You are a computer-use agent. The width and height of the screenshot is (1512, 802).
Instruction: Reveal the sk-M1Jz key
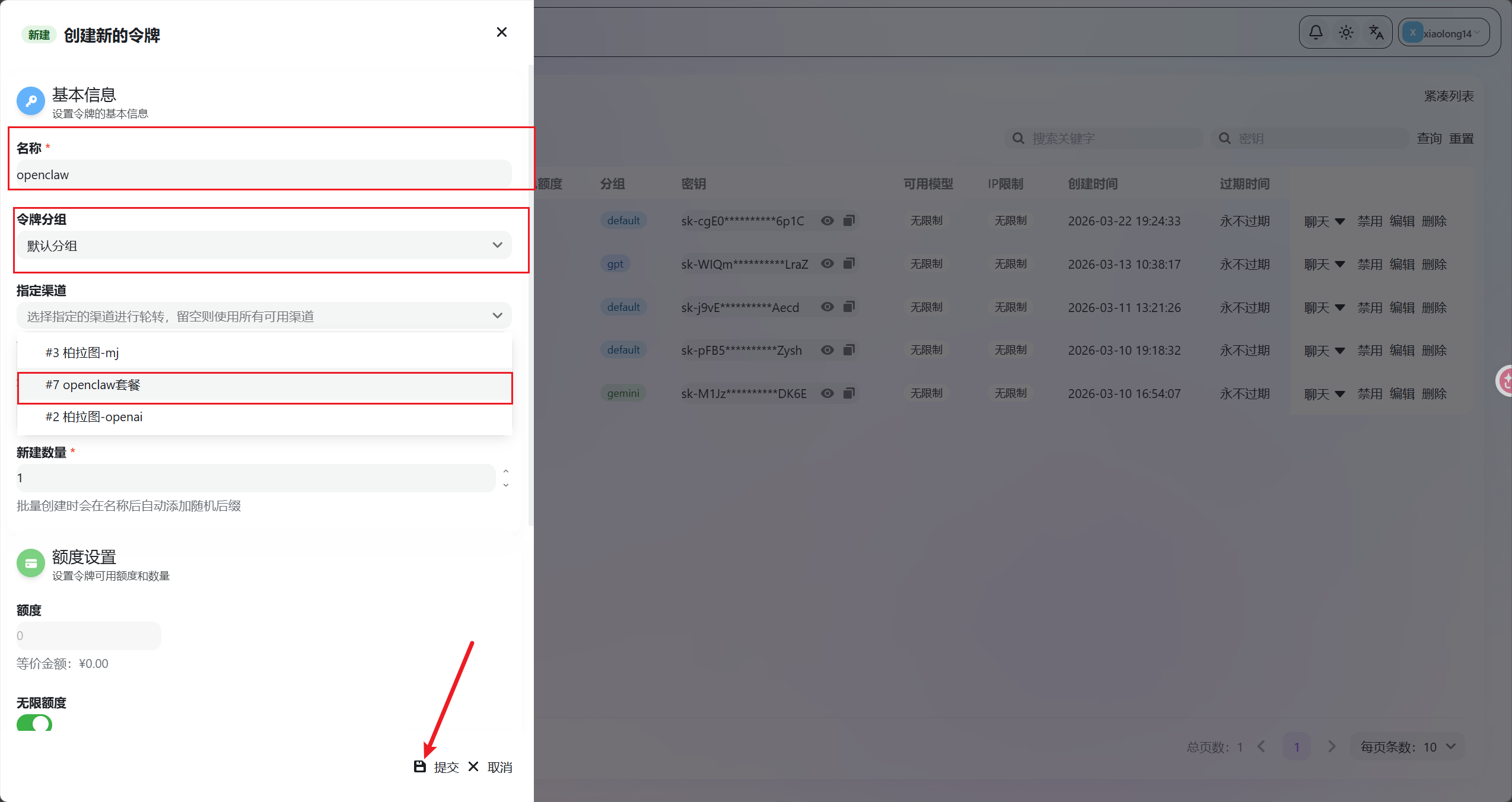[827, 393]
